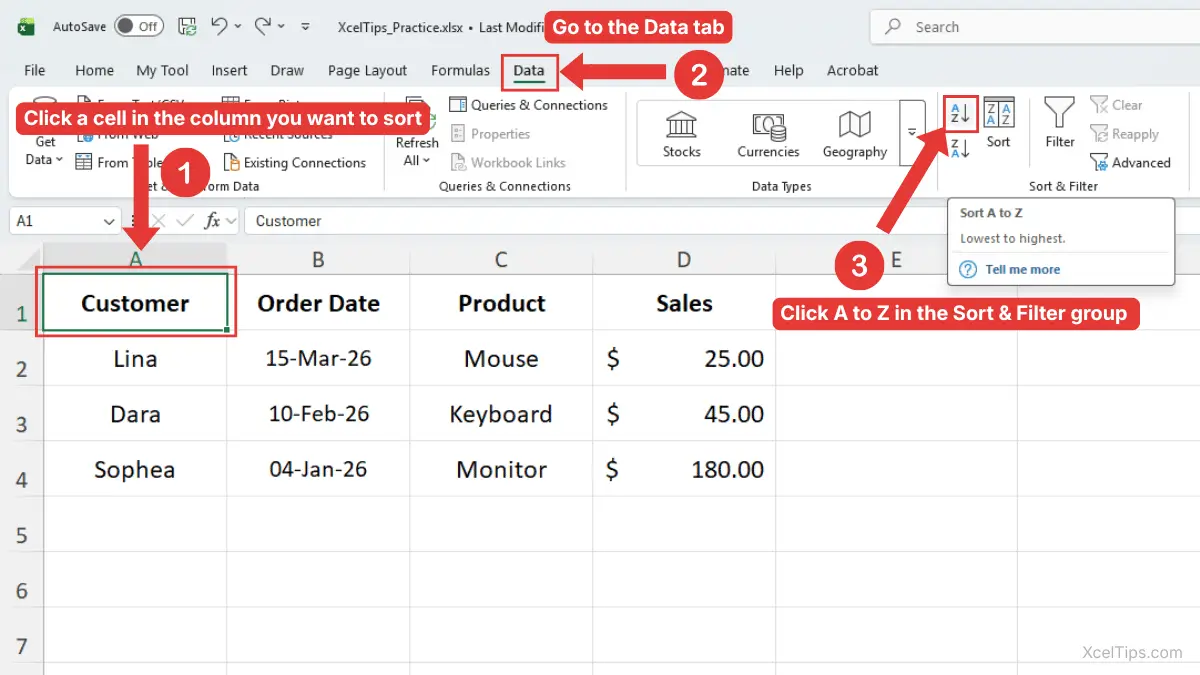The height and width of the screenshot is (675, 1200).
Task: Click the Properties button in the ribbon
Action: [x=489, y=134]
